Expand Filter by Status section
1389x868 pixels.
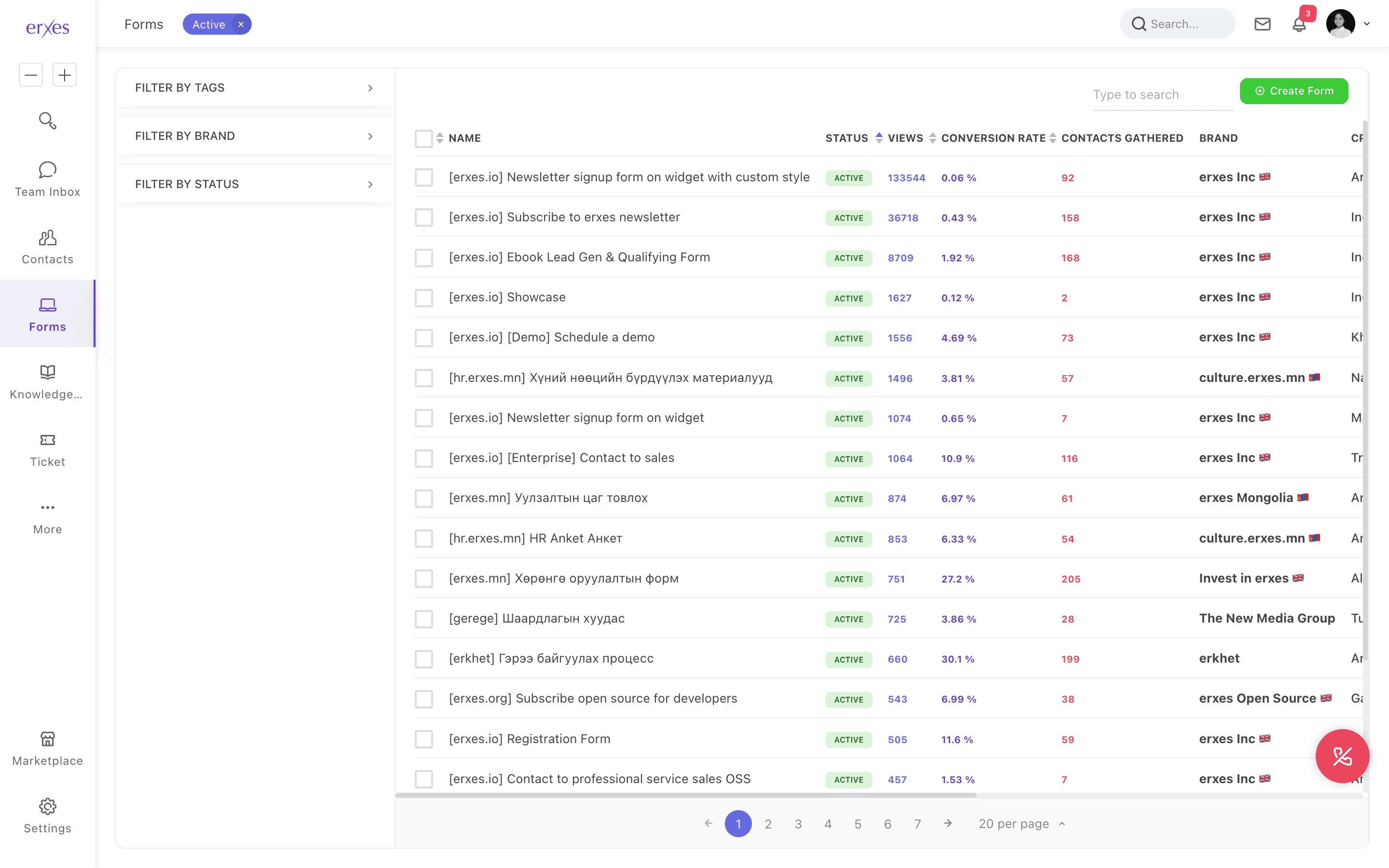coord(255,184)
